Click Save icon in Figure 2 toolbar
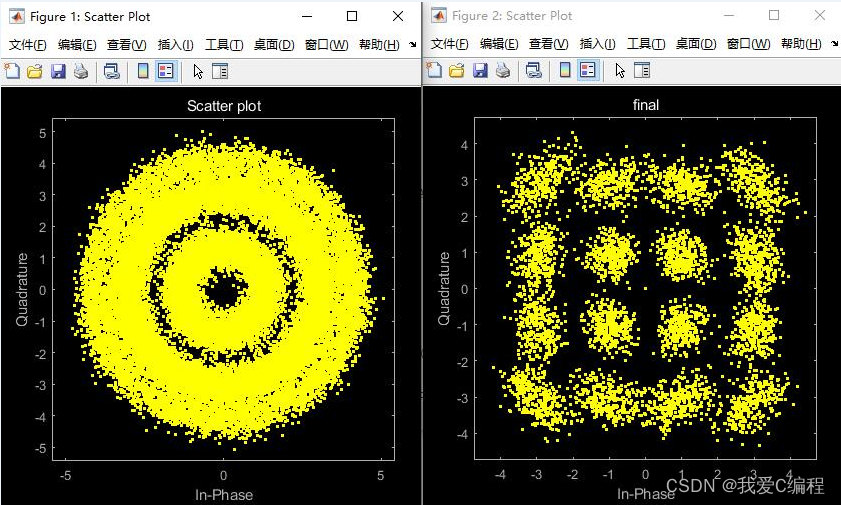 coord(480,70)
